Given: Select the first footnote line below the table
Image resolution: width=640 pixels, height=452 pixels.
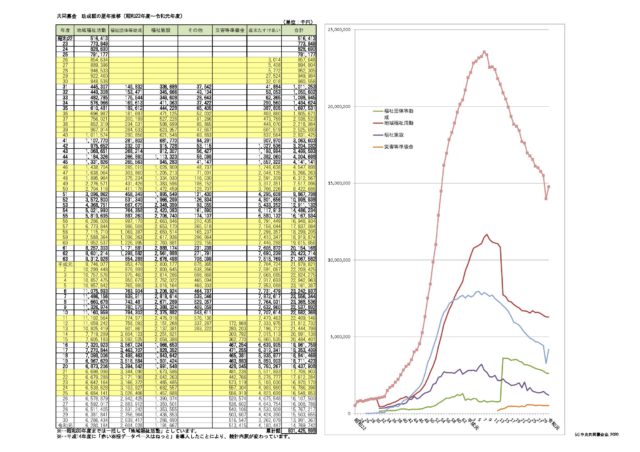Looking at the screenshot, I should tap(128, 430).
